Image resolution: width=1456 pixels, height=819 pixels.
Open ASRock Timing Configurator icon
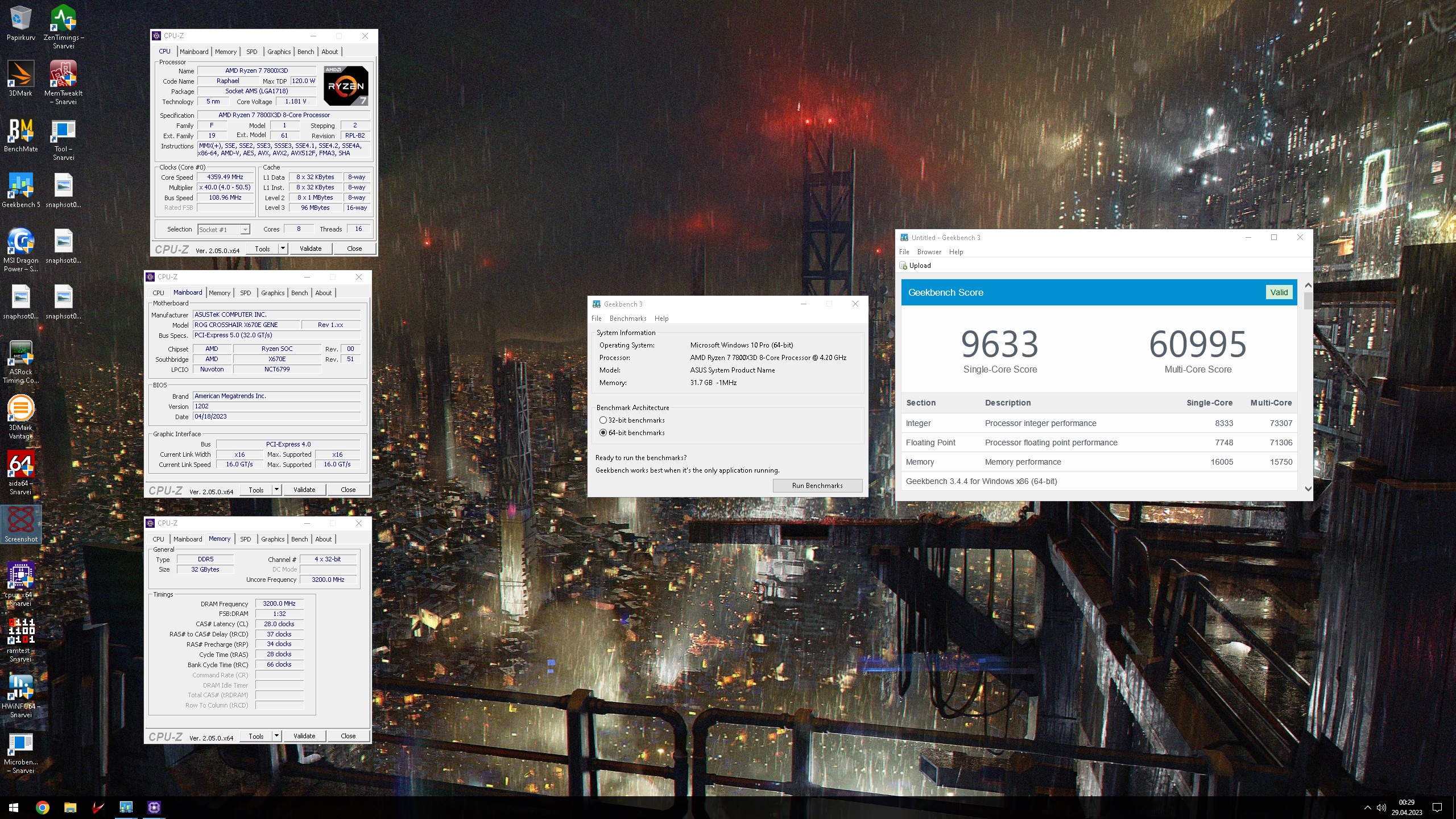coord(20,362)
